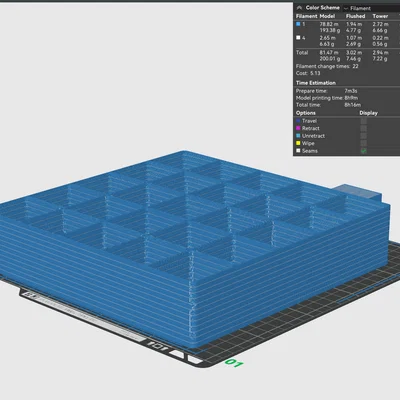Open the Filament color scheme dropdown
This screenshot has width=400, height=400.
372,8
